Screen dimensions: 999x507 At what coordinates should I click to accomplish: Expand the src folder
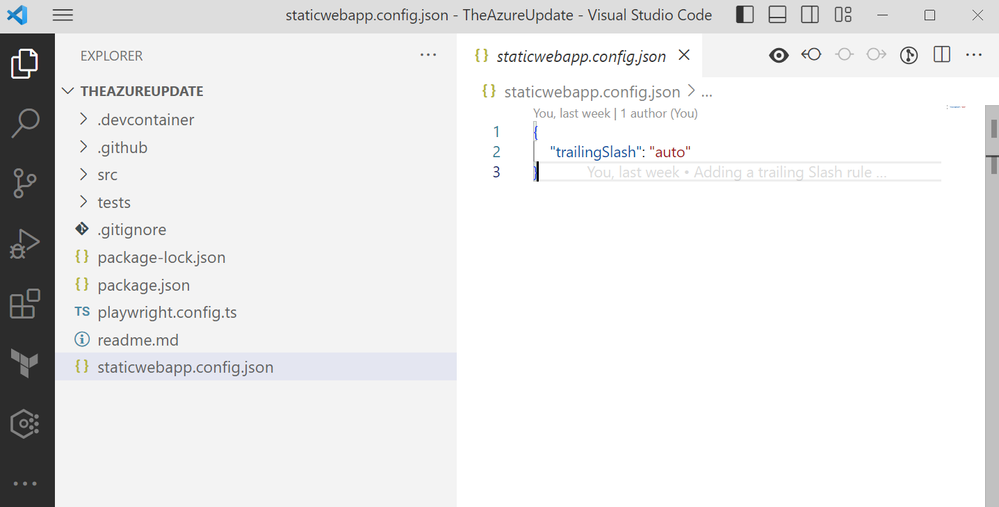click(x=256, y=175)
